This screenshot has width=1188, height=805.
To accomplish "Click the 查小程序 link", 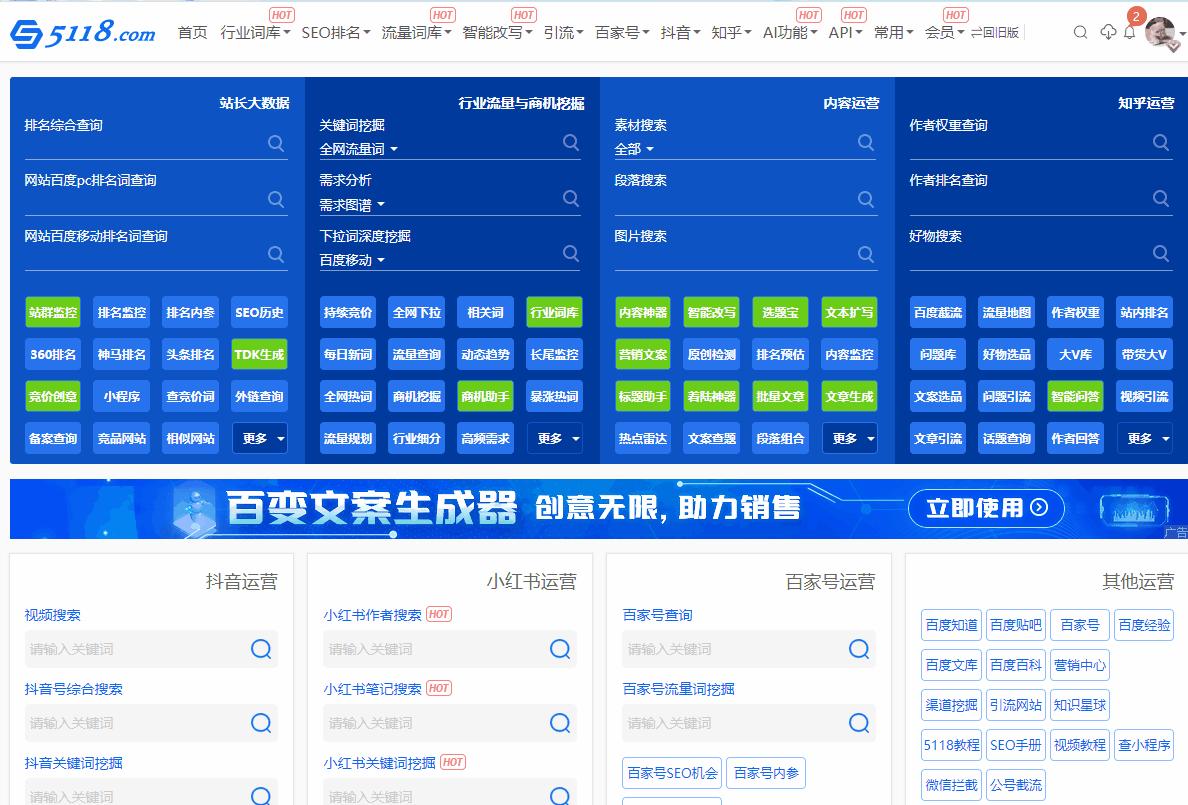I will tap(1144, 745).
